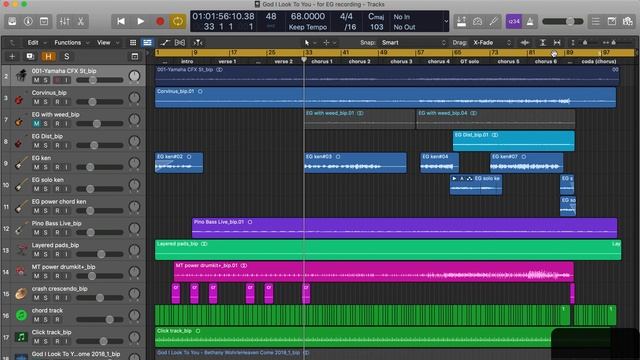Toggle the metronome click button

(530, 21)
